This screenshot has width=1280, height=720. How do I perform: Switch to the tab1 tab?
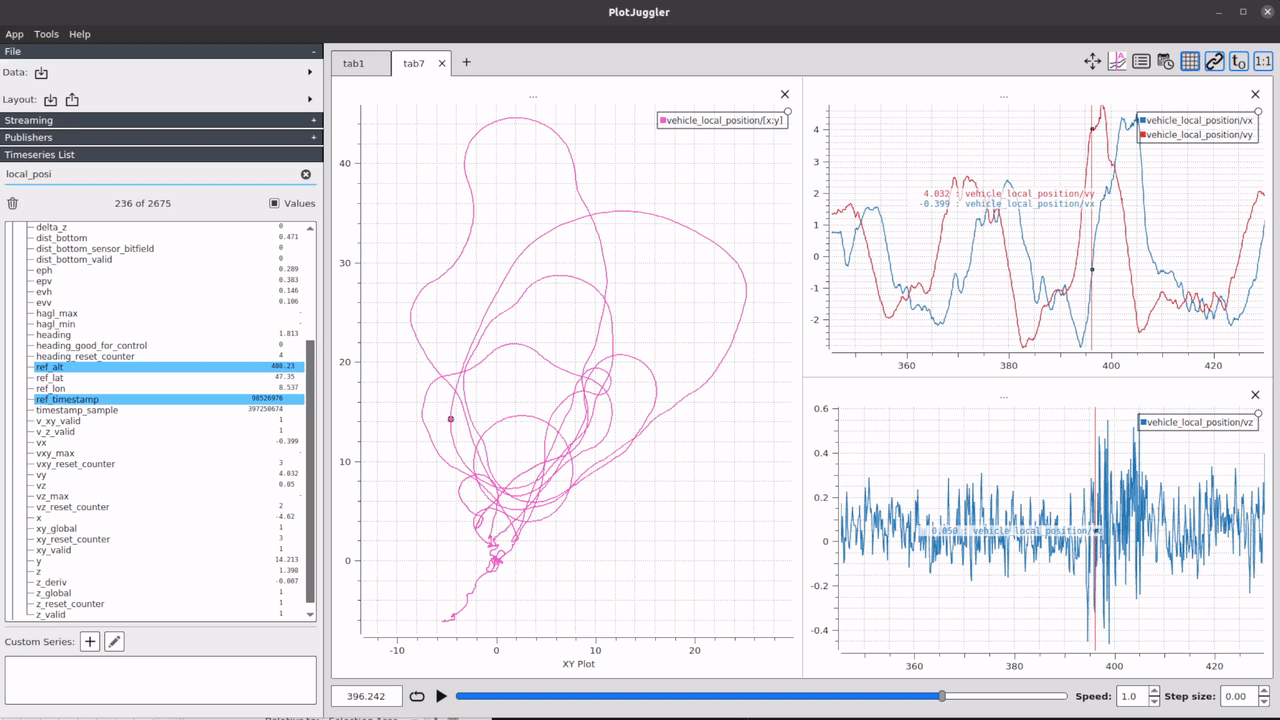click(354, 63)
